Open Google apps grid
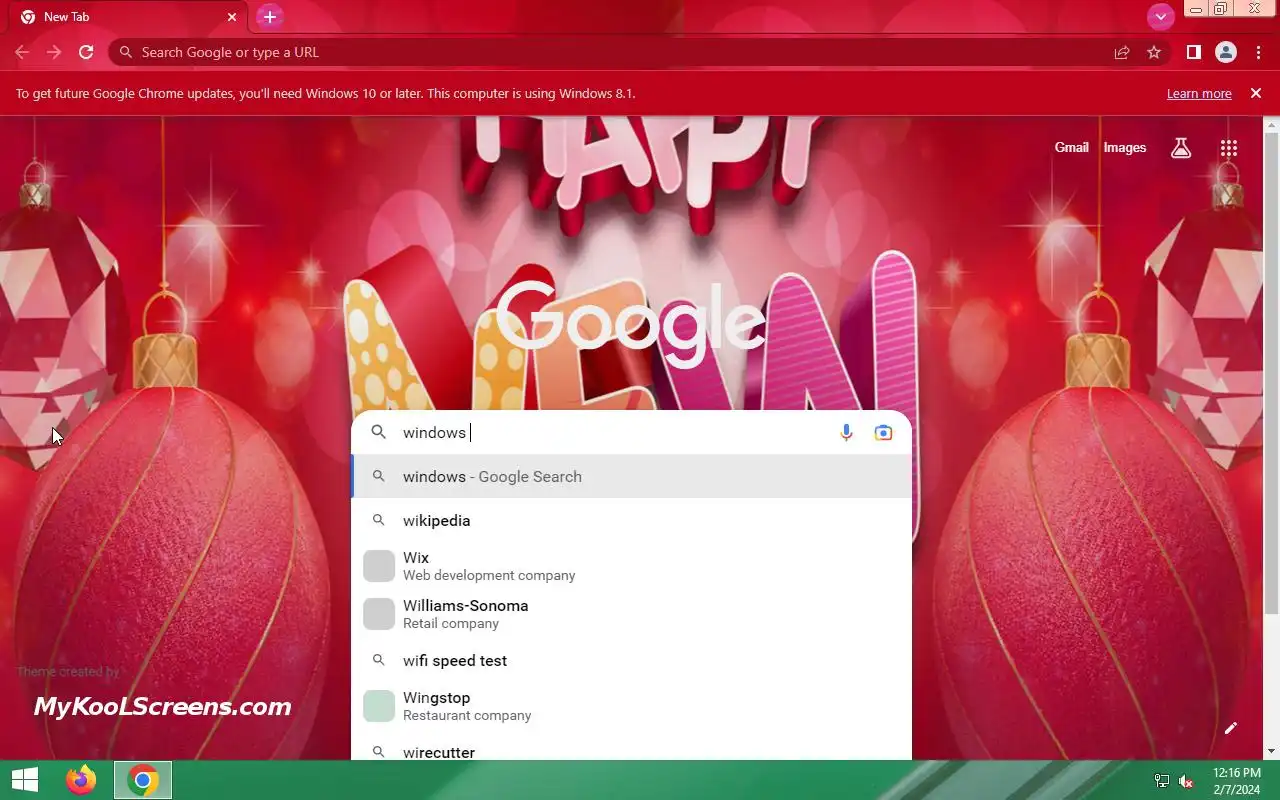 (1229, 148)
